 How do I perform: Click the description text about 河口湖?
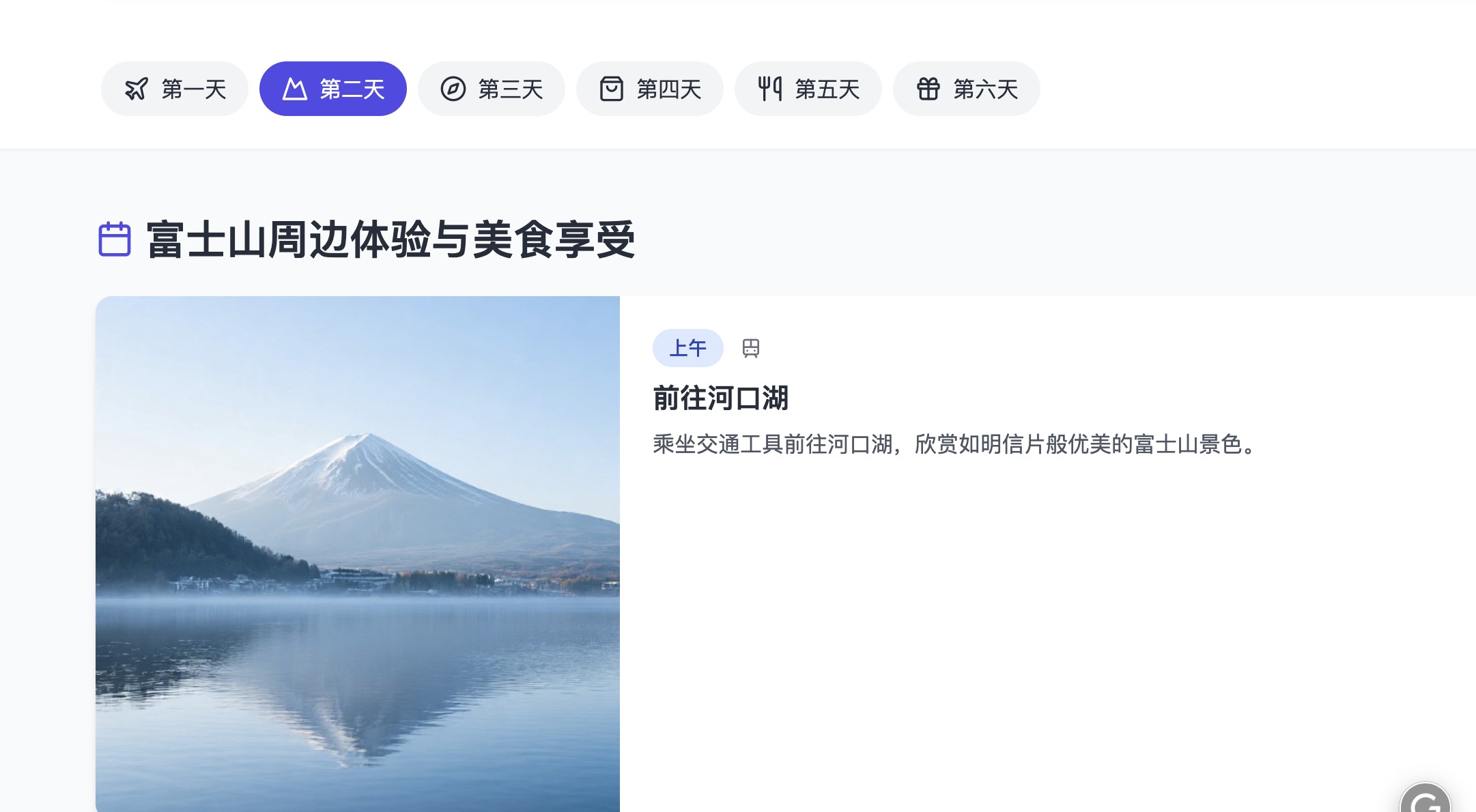pos(954,444)
